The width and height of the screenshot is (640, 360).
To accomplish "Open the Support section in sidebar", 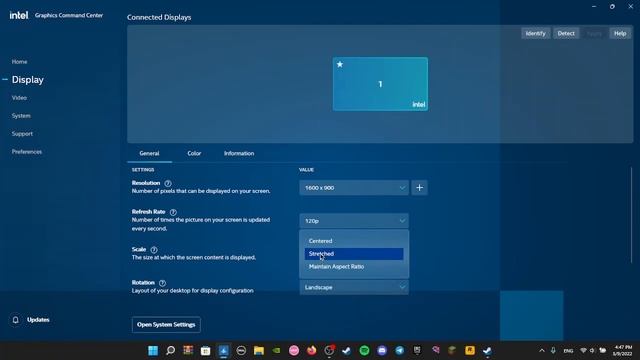I will point(22,134).
